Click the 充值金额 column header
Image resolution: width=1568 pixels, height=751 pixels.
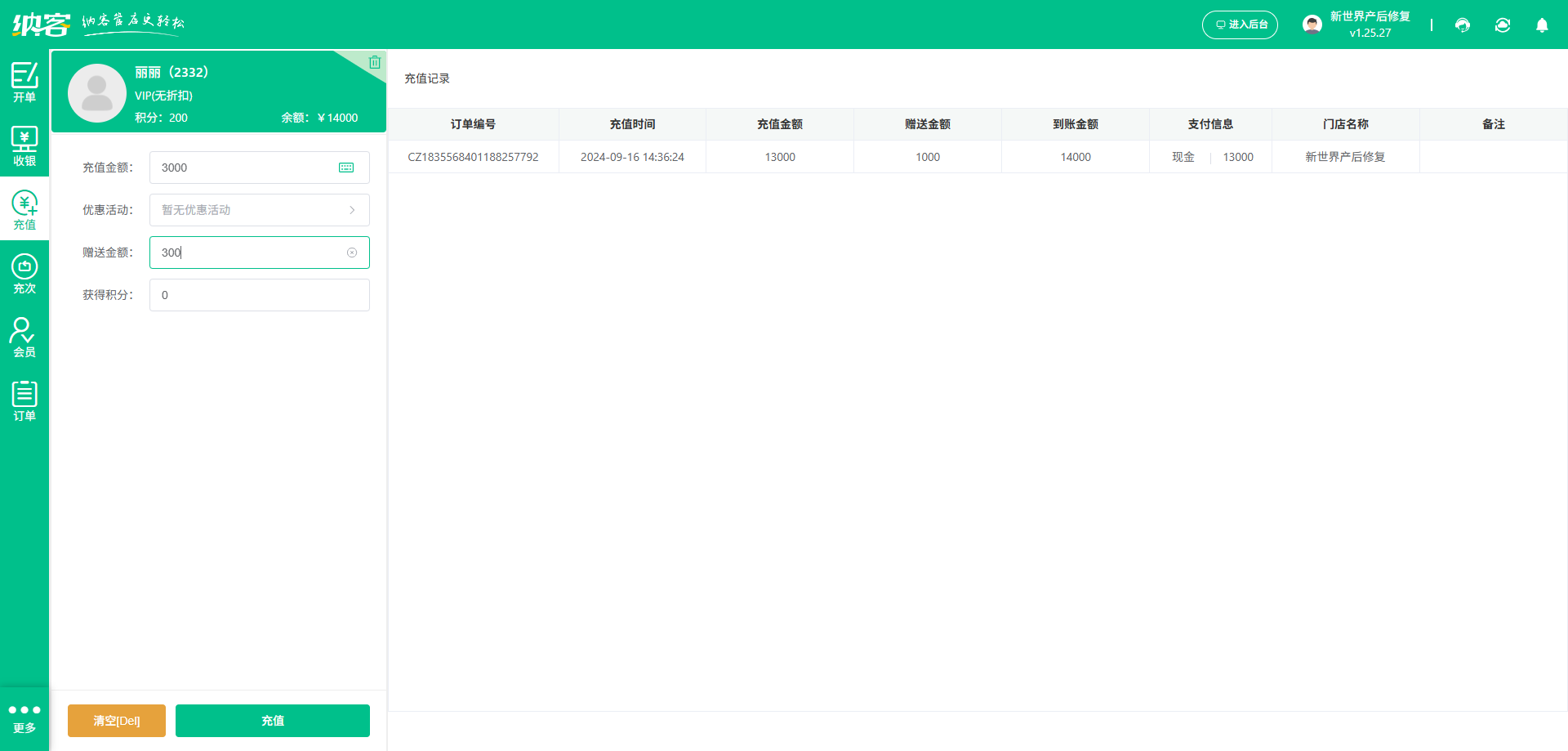tap(780, 124)
